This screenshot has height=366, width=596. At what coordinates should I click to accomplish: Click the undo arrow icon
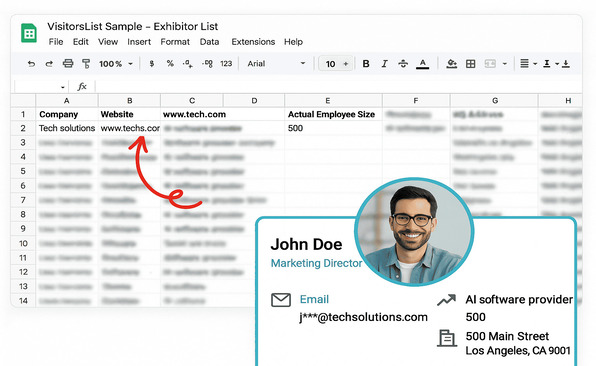coord(31,64)
